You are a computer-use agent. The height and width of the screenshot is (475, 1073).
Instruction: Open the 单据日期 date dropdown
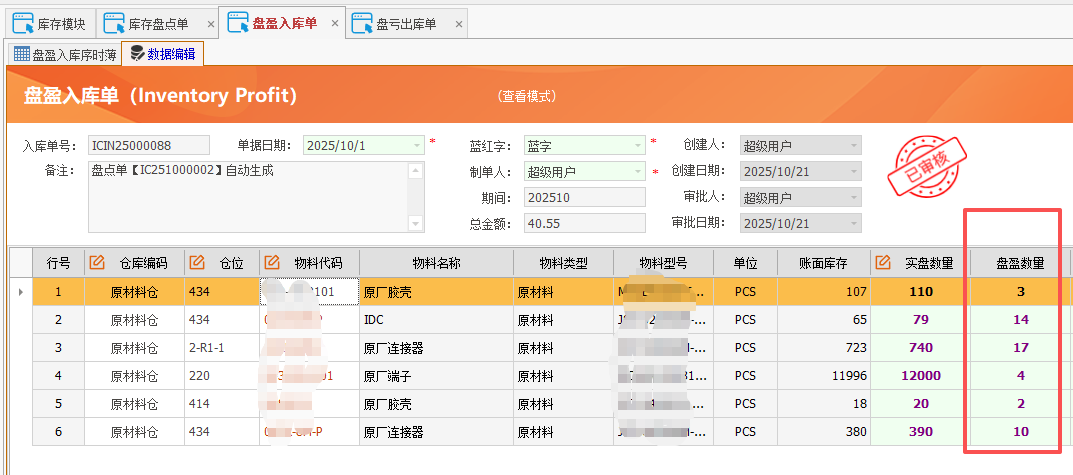(x=417, y=145)
